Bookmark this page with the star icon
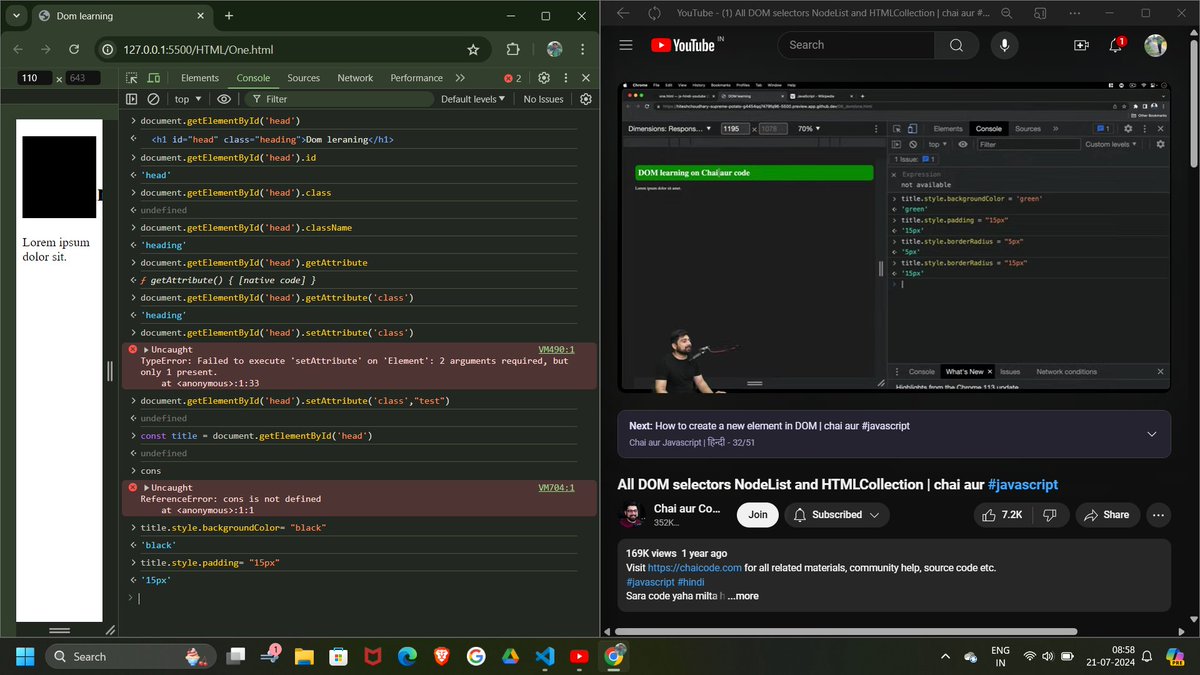This screenshot has height=675, width=1200. (473, 49)
